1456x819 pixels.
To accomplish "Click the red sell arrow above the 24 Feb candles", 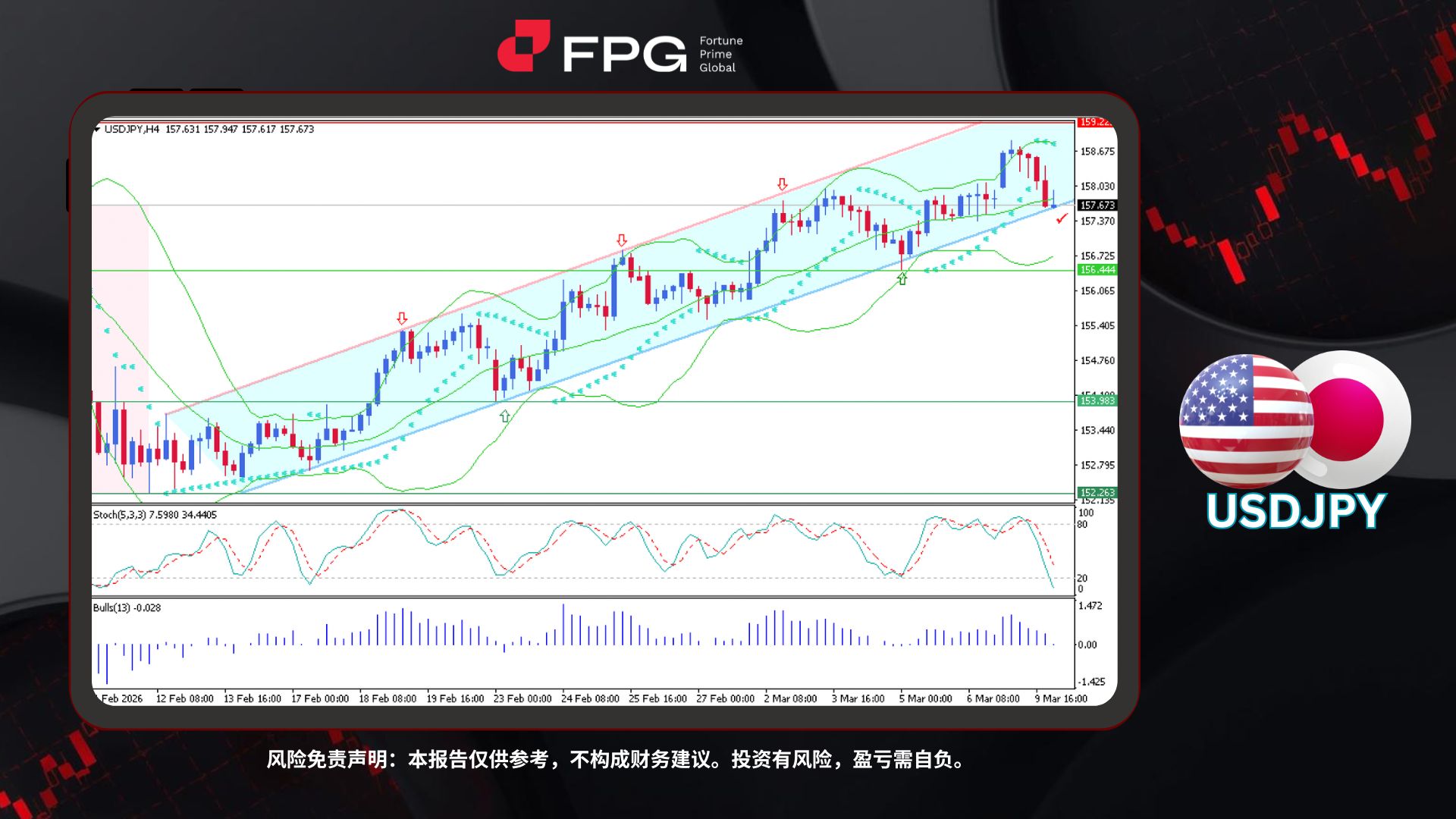I will click(x=621, y=240).
